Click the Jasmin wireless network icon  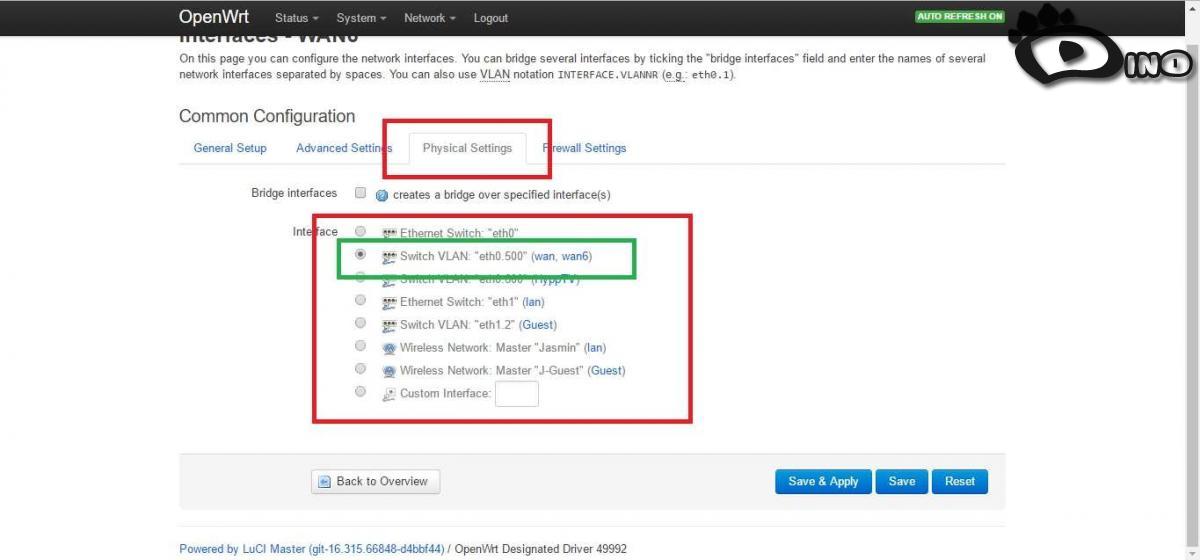coord(390,349)
